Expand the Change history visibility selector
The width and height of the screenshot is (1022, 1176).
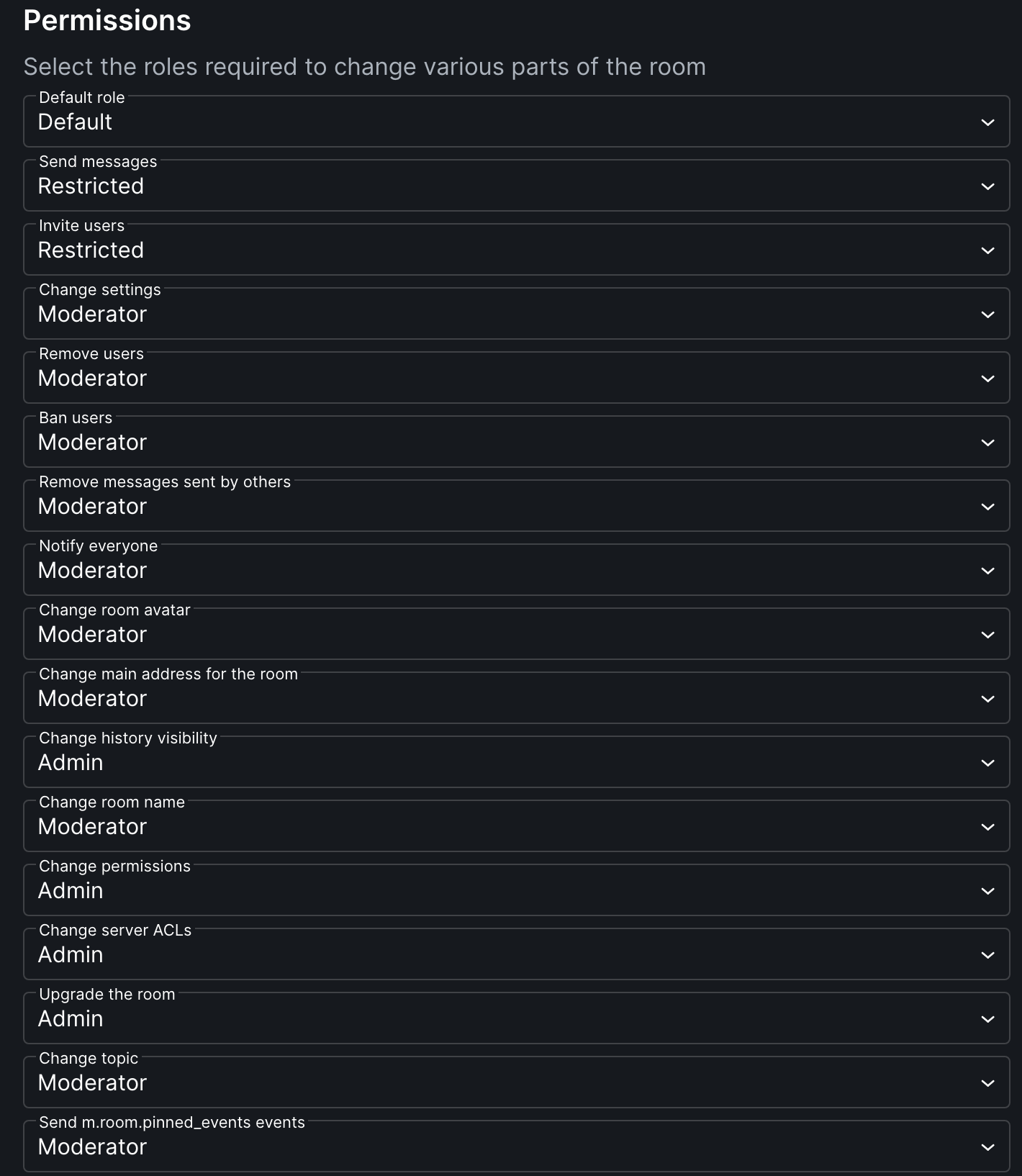pos(516,762)
